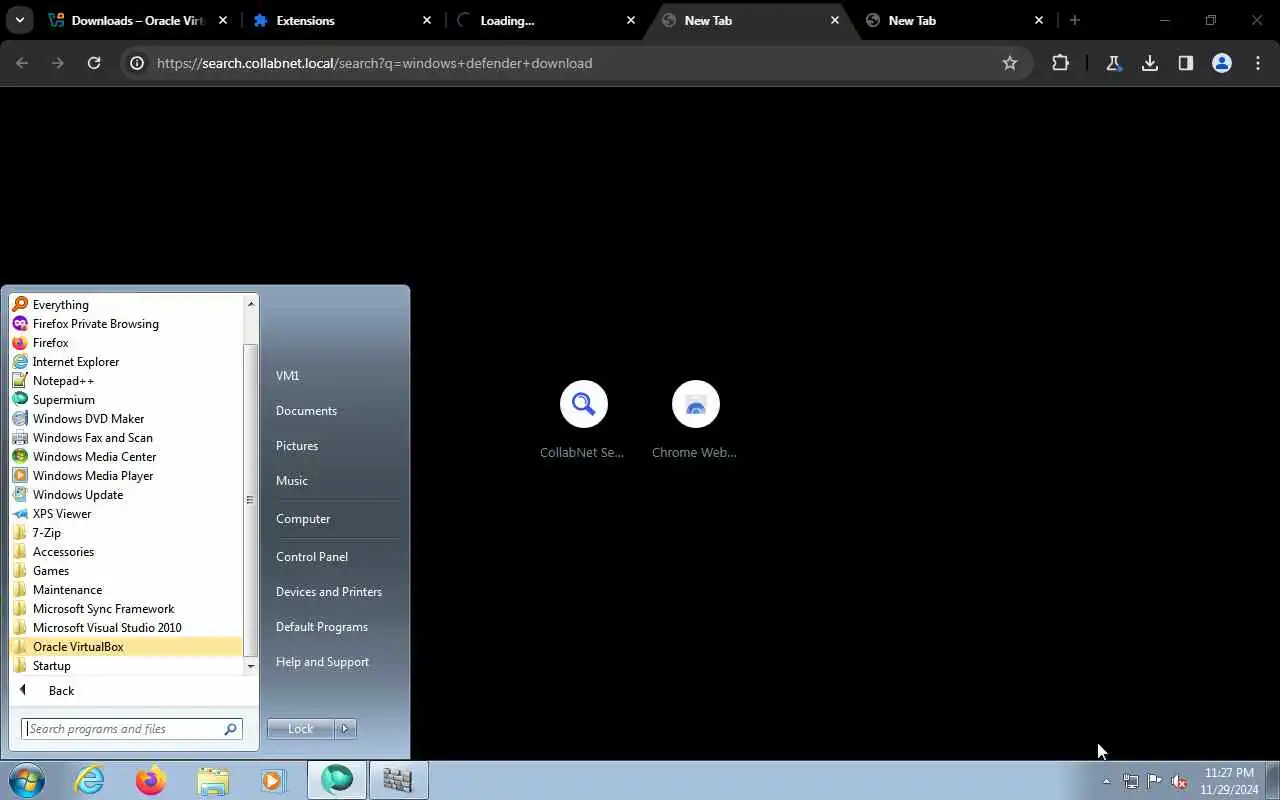The height and width of the screenshot is (800, 1280).
Task: Reload the current page
Action: (94, 63)
